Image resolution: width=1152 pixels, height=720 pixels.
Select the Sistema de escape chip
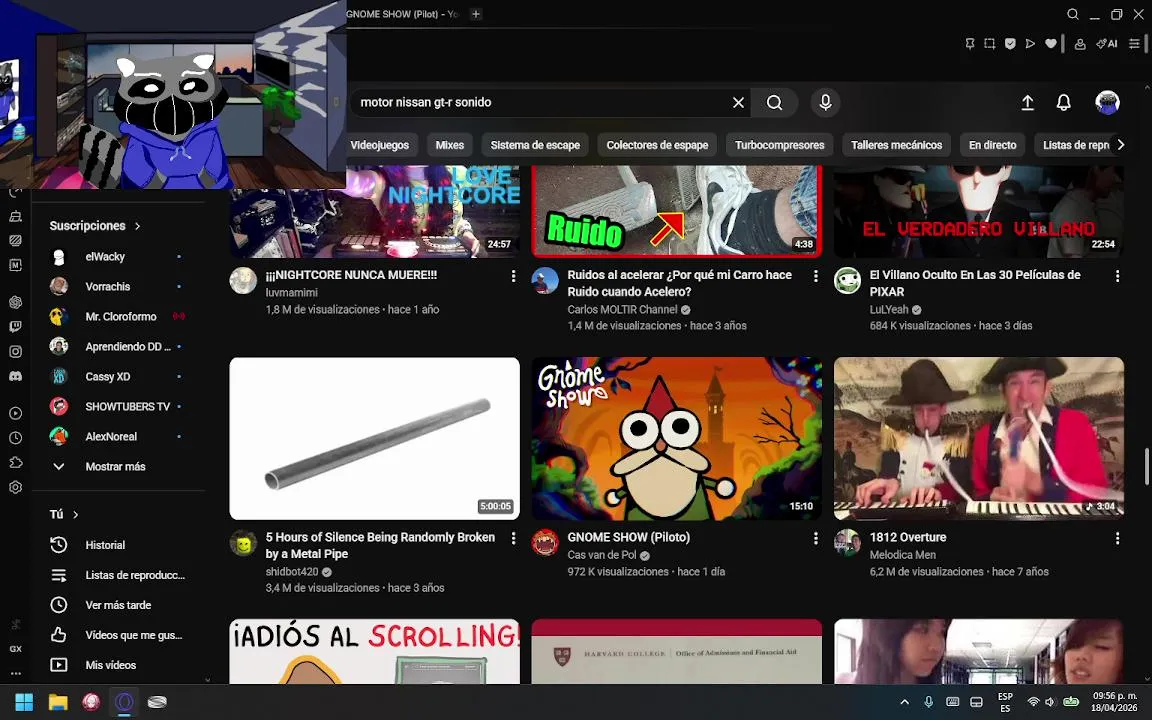pos(535,145)
